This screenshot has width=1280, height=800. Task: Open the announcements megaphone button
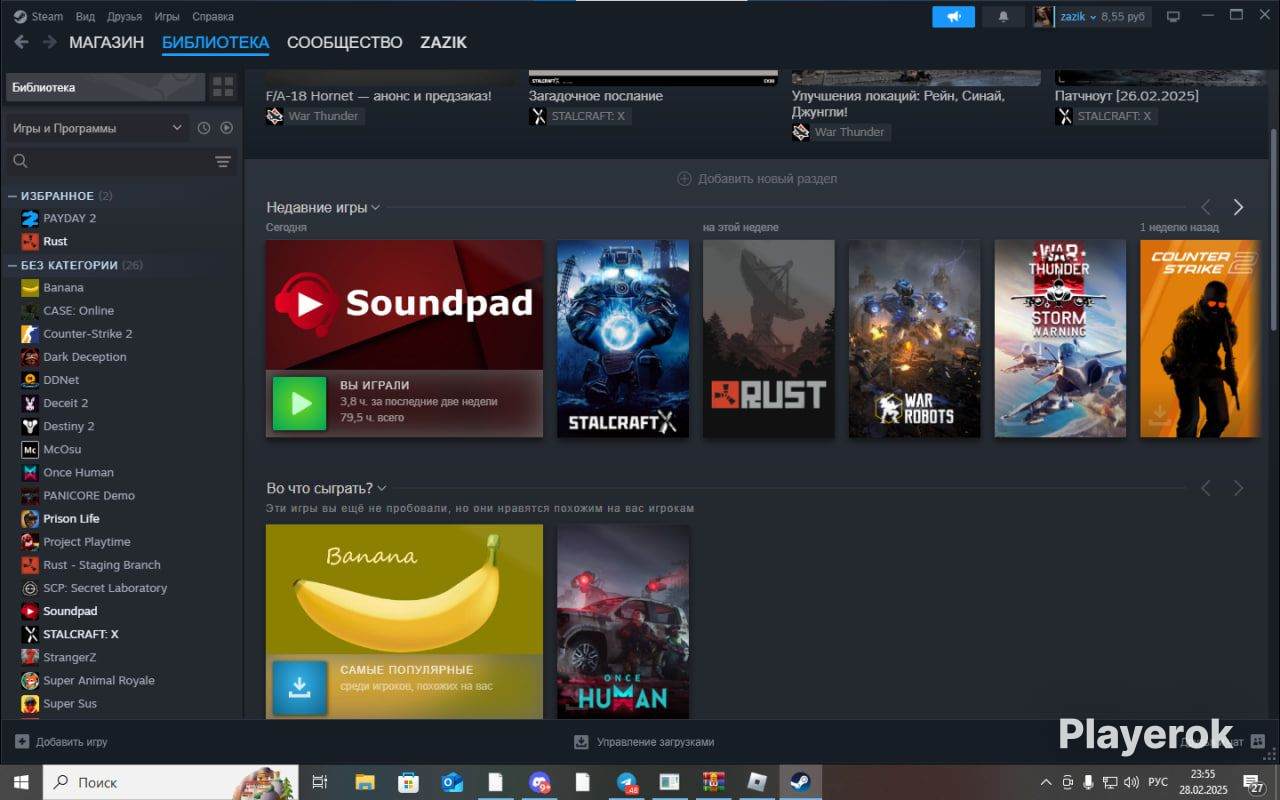point(953,16)
